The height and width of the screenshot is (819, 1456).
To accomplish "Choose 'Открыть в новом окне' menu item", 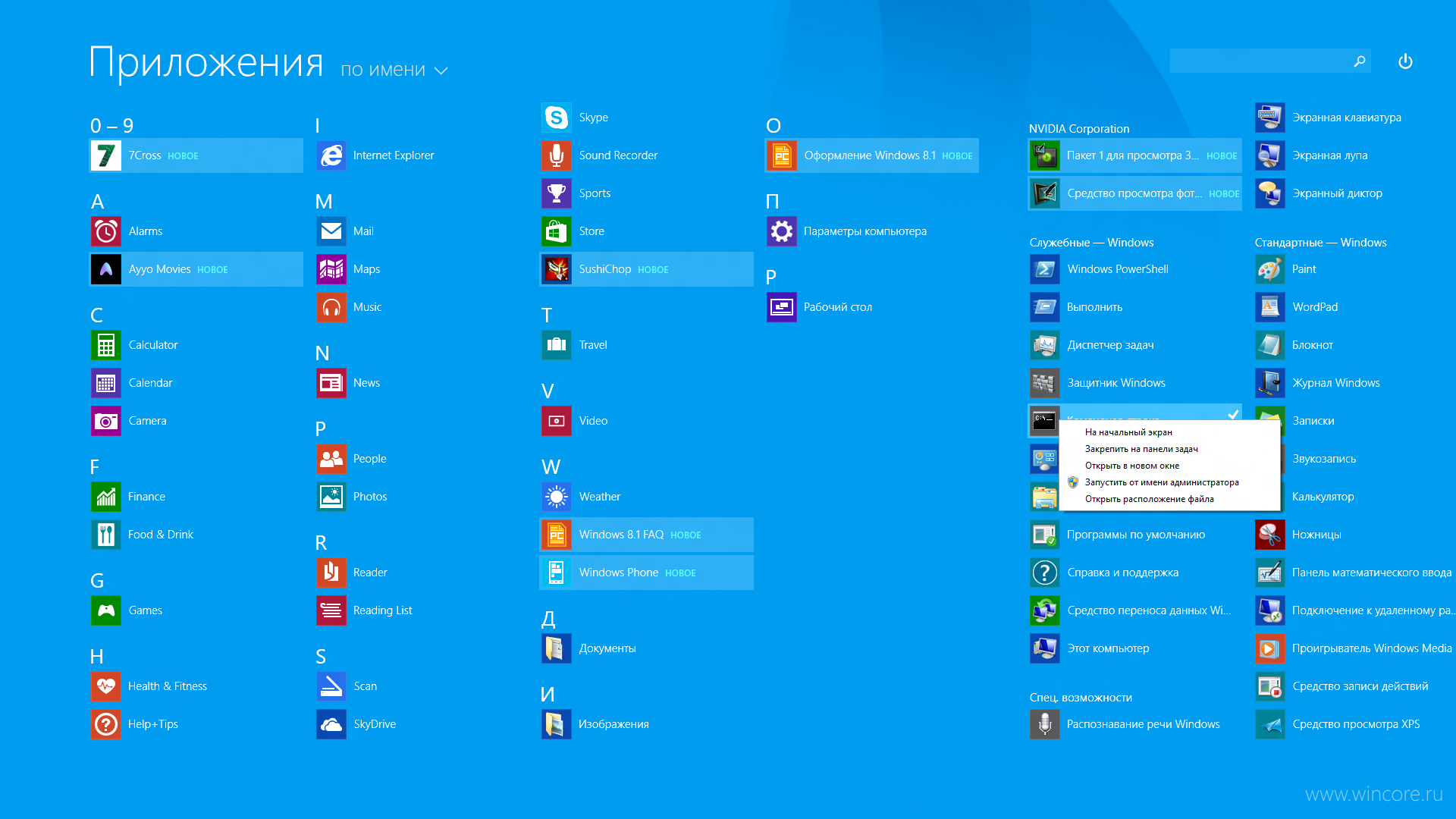I will click(x=1132, y=466).
